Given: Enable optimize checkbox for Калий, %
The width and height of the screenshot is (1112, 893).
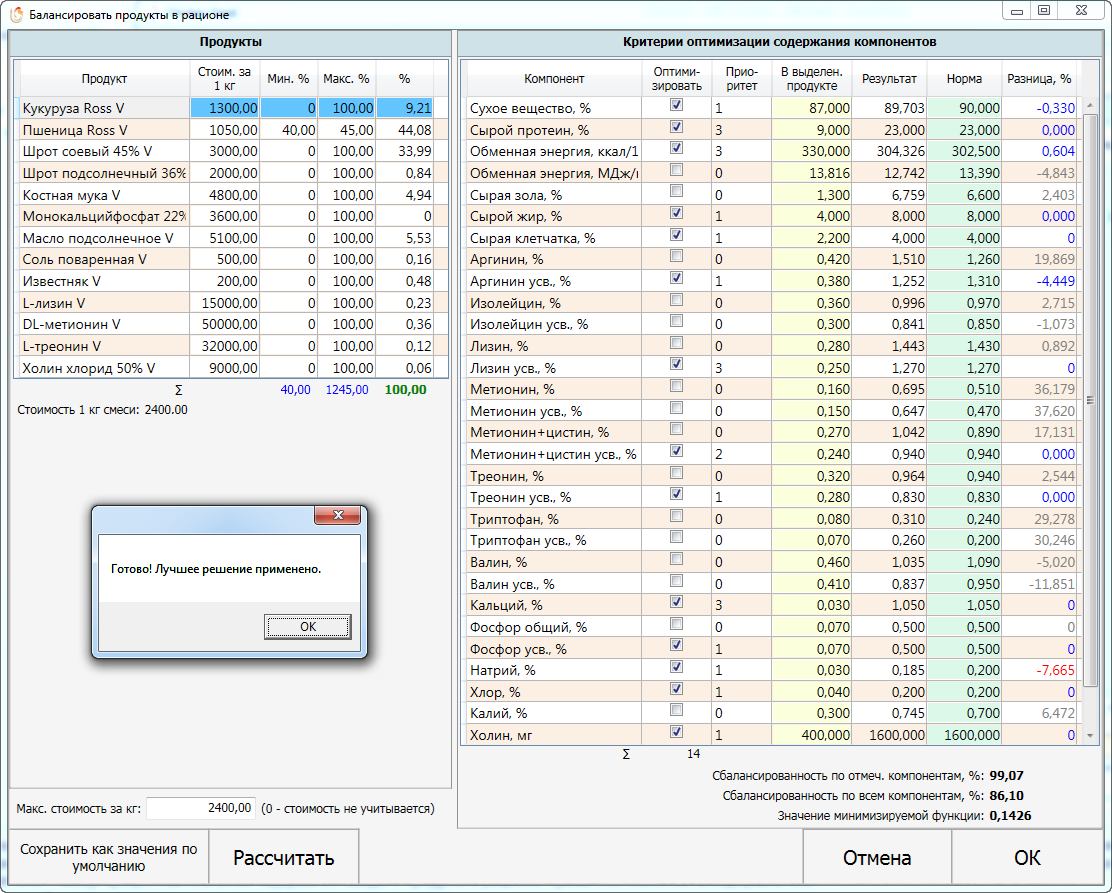Looking at the screenshot, I should pyautogui.click(x=677, y=710).
